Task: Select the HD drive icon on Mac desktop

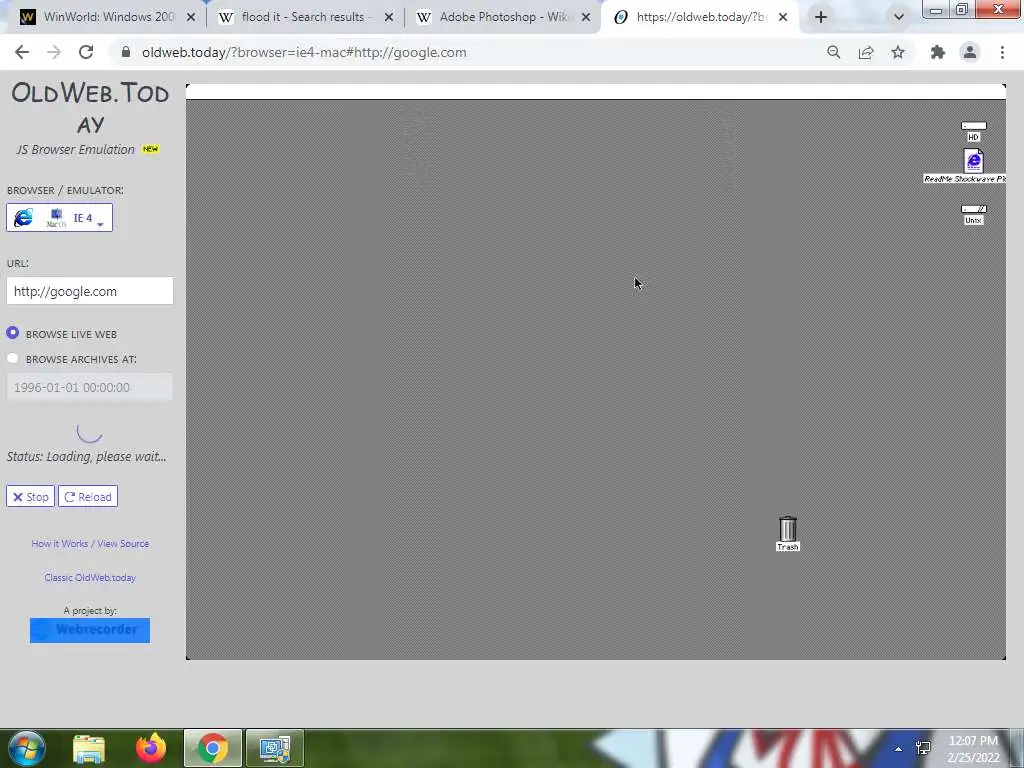Action: coord(973,131)
